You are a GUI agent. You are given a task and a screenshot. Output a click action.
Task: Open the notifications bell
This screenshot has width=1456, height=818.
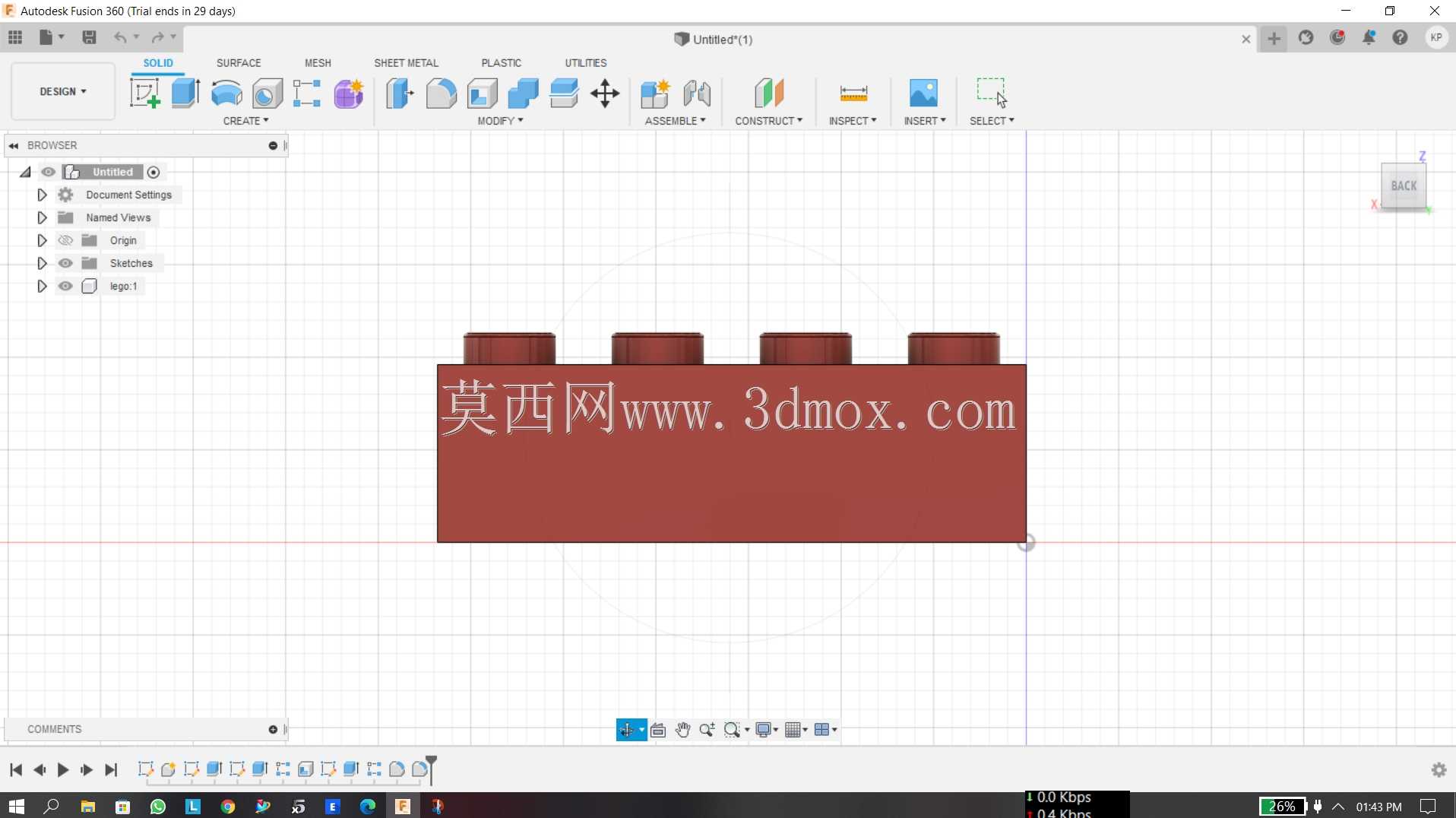[x=1369, y=38]
